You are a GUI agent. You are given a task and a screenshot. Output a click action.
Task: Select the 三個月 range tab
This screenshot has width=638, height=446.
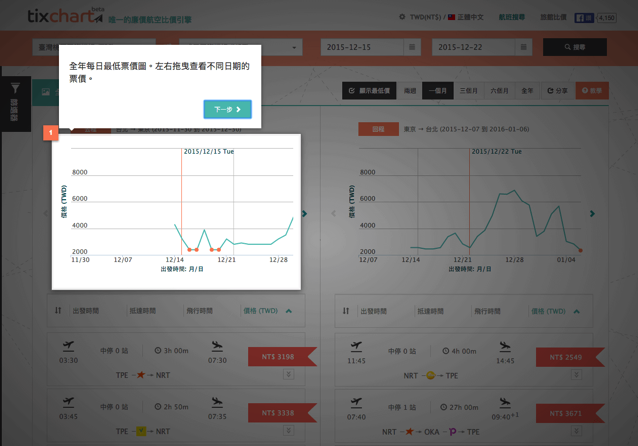pyautogui.click(x=468, y=91)
